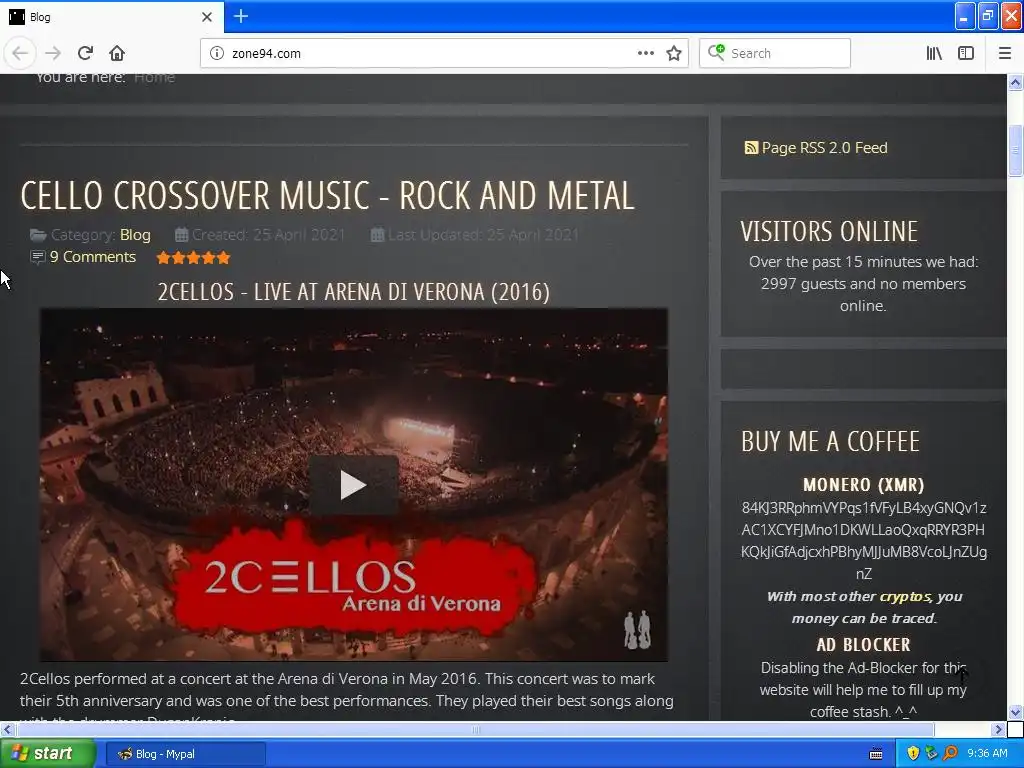This screenshot has height=768, width=1024.
Task: Open the Page RSS 2.0 Feed link
Action: [x=824, y=148]
